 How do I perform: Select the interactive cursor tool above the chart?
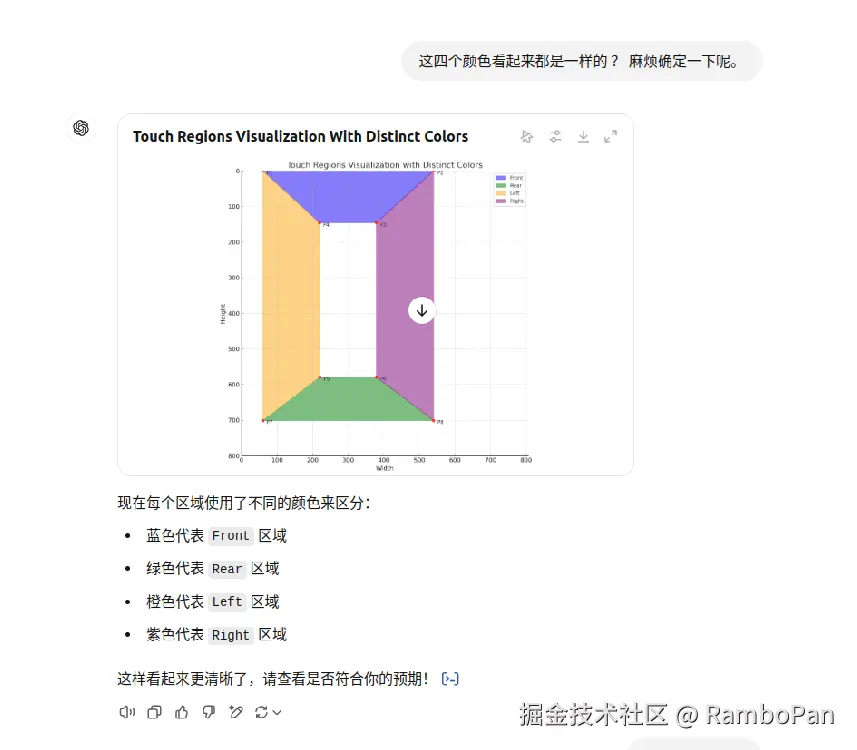[527, 137]
